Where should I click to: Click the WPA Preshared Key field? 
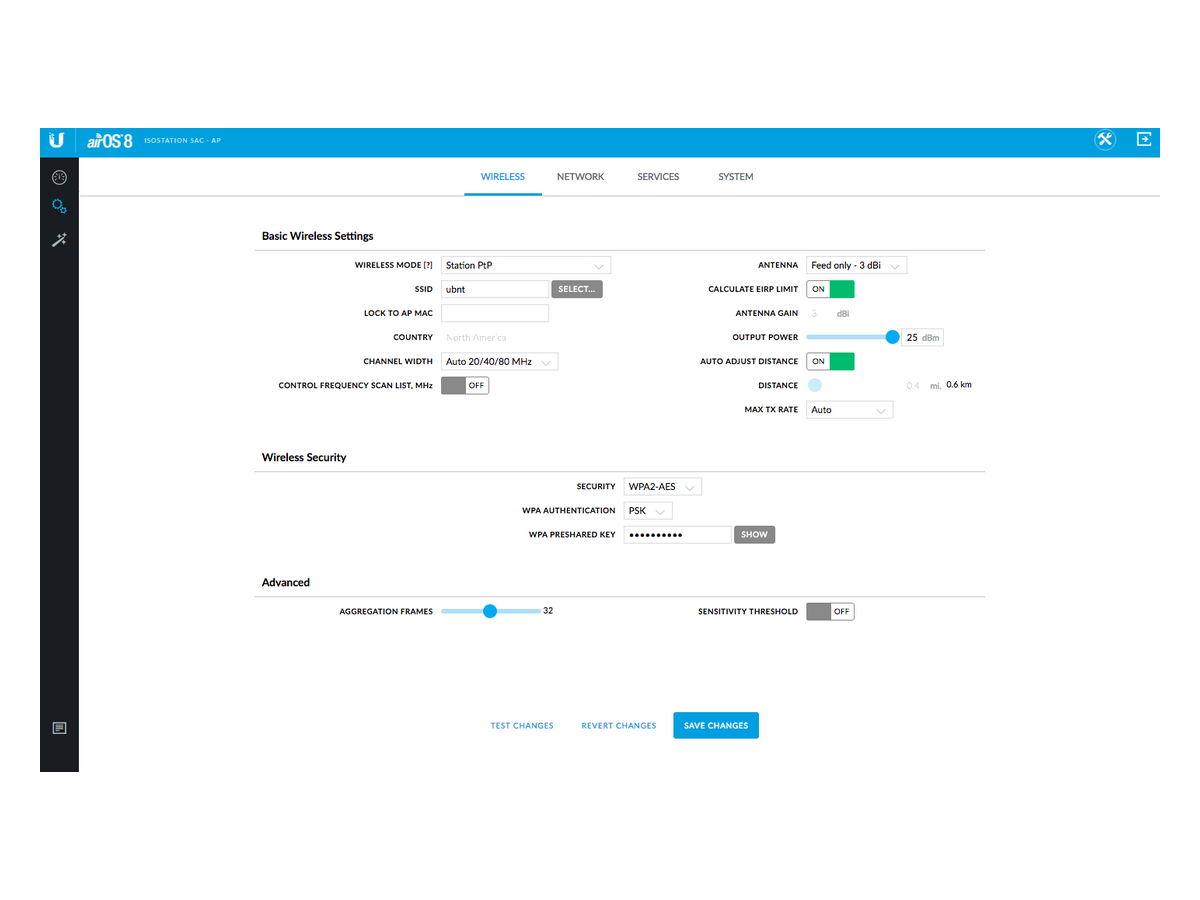[x=678, y=535]
